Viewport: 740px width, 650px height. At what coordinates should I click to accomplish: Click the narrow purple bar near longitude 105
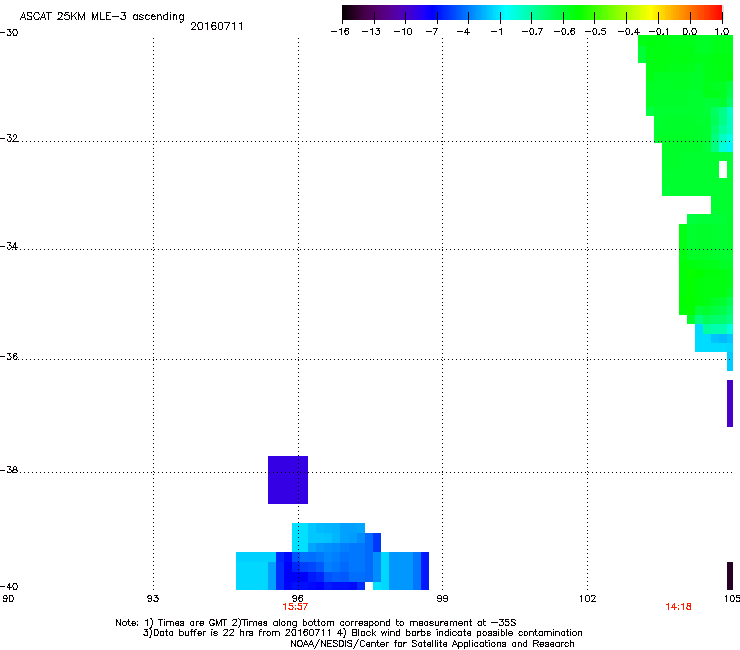point(730,403)
